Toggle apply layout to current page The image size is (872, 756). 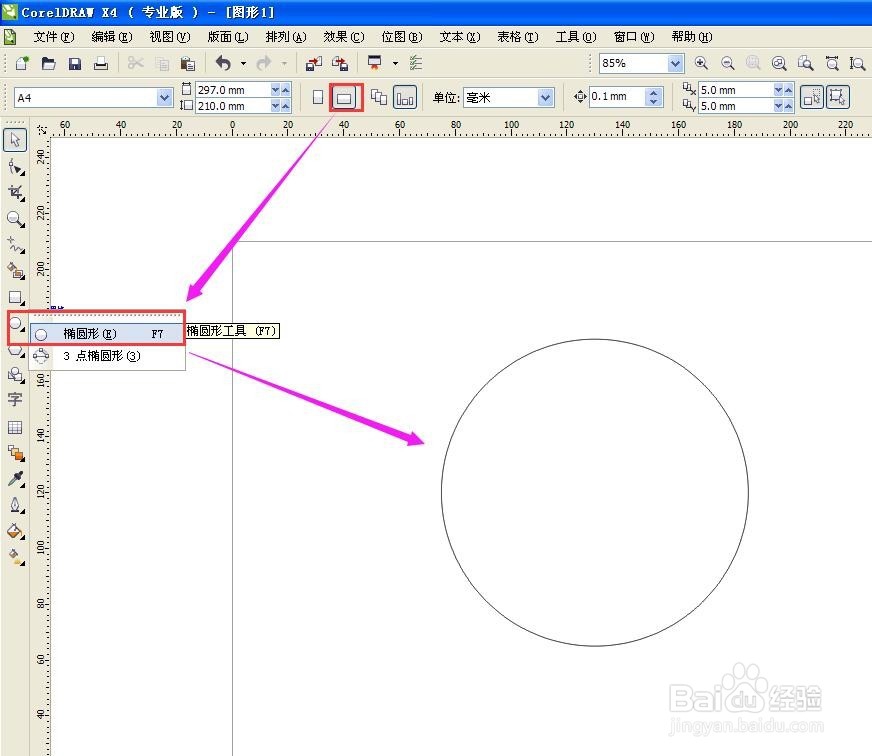[405, 98]
